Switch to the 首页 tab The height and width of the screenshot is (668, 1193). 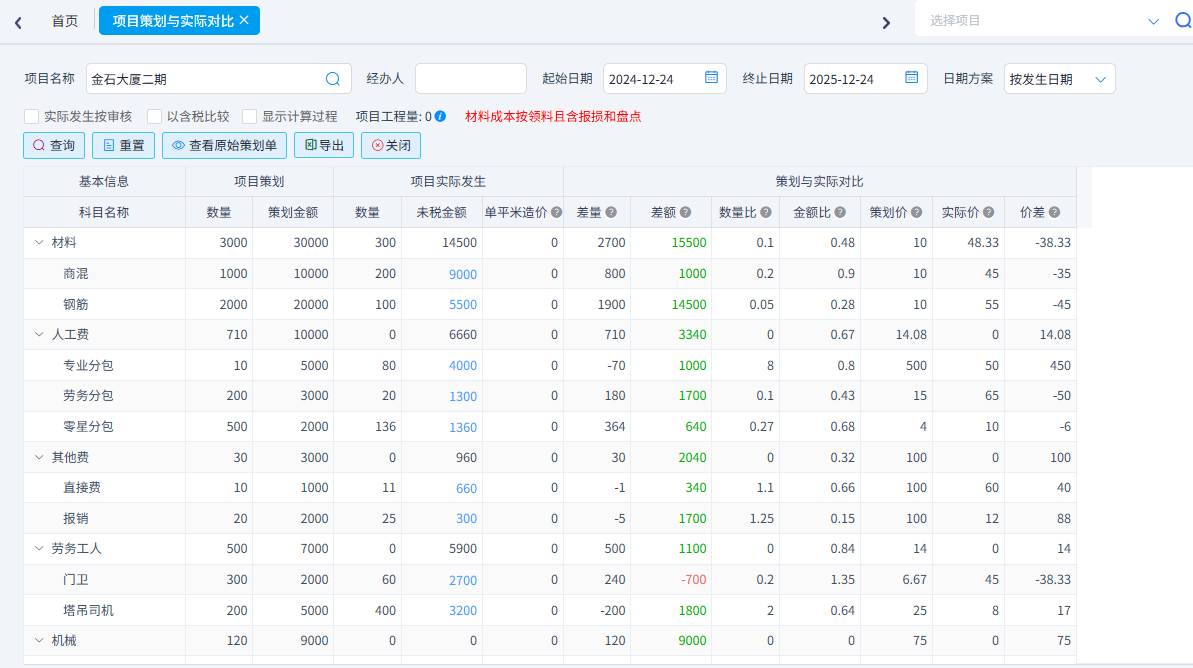click(x=65, y=21)
